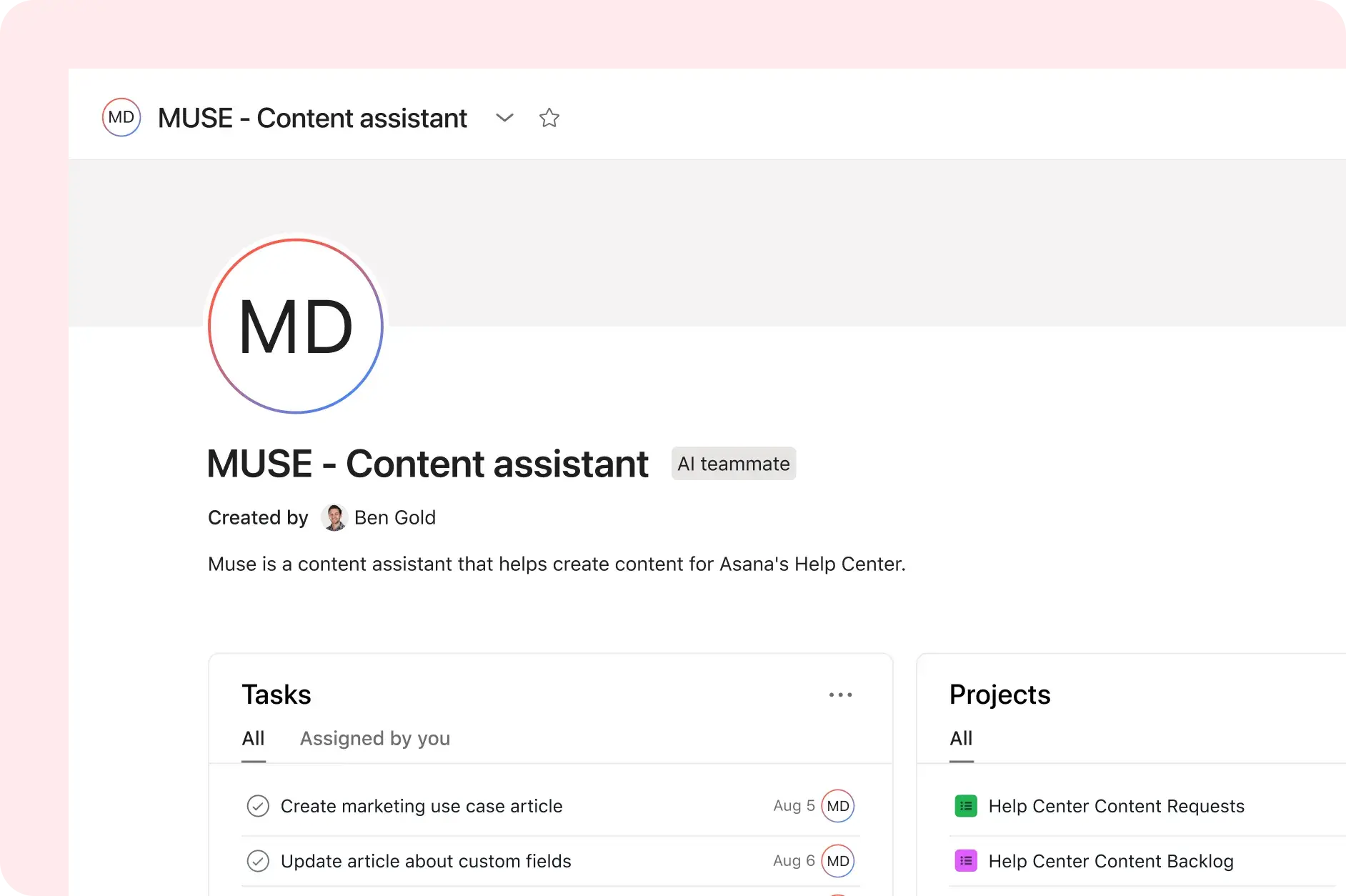The width and height of the screenshot is (1346, 896).
Task: Click the AI teammate badge
Action: coord(733,463)
